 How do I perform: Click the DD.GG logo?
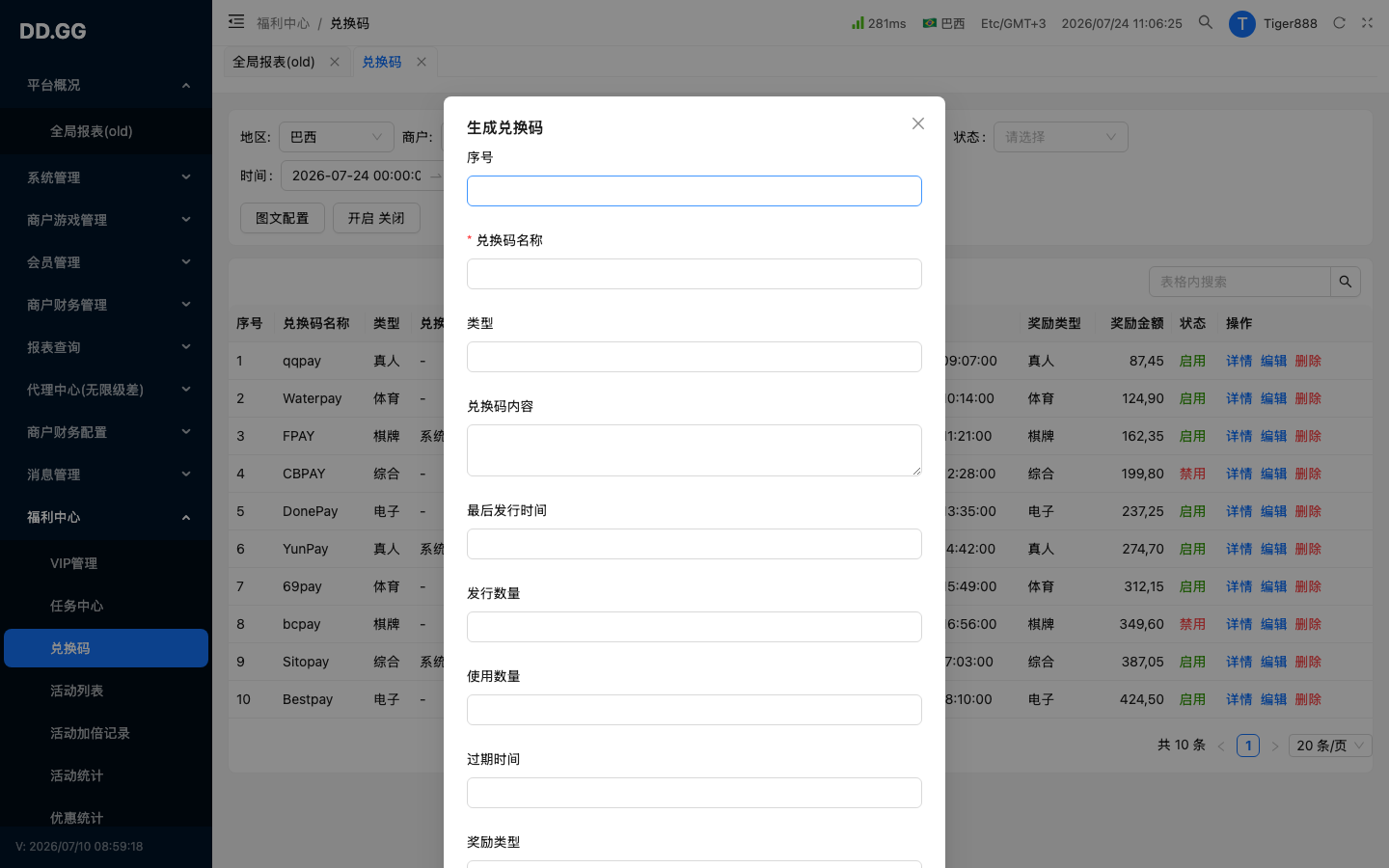point(53,31)
